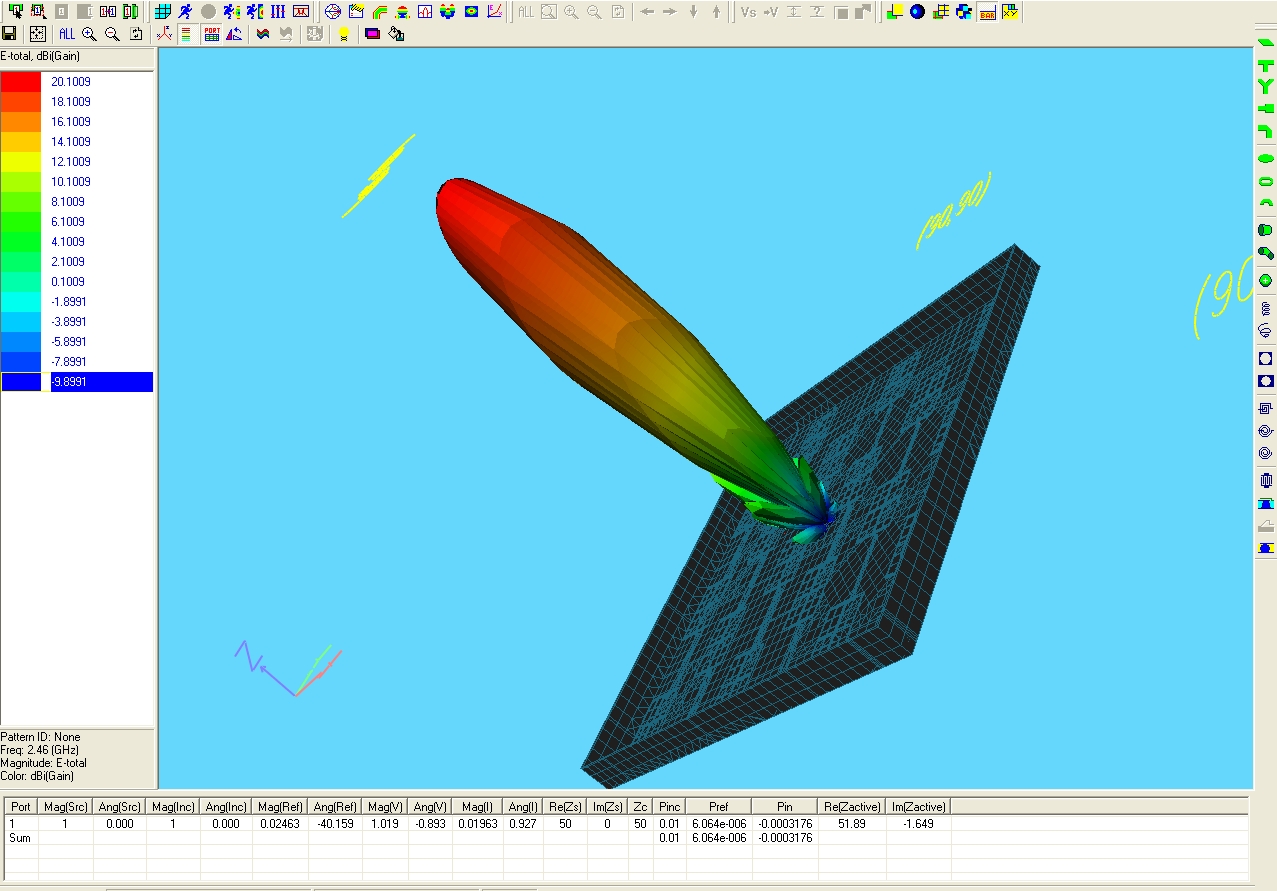This screenshot has width=1277, height=891.
Task: Select the -3.8991 legend value
Action: [69, 322]
